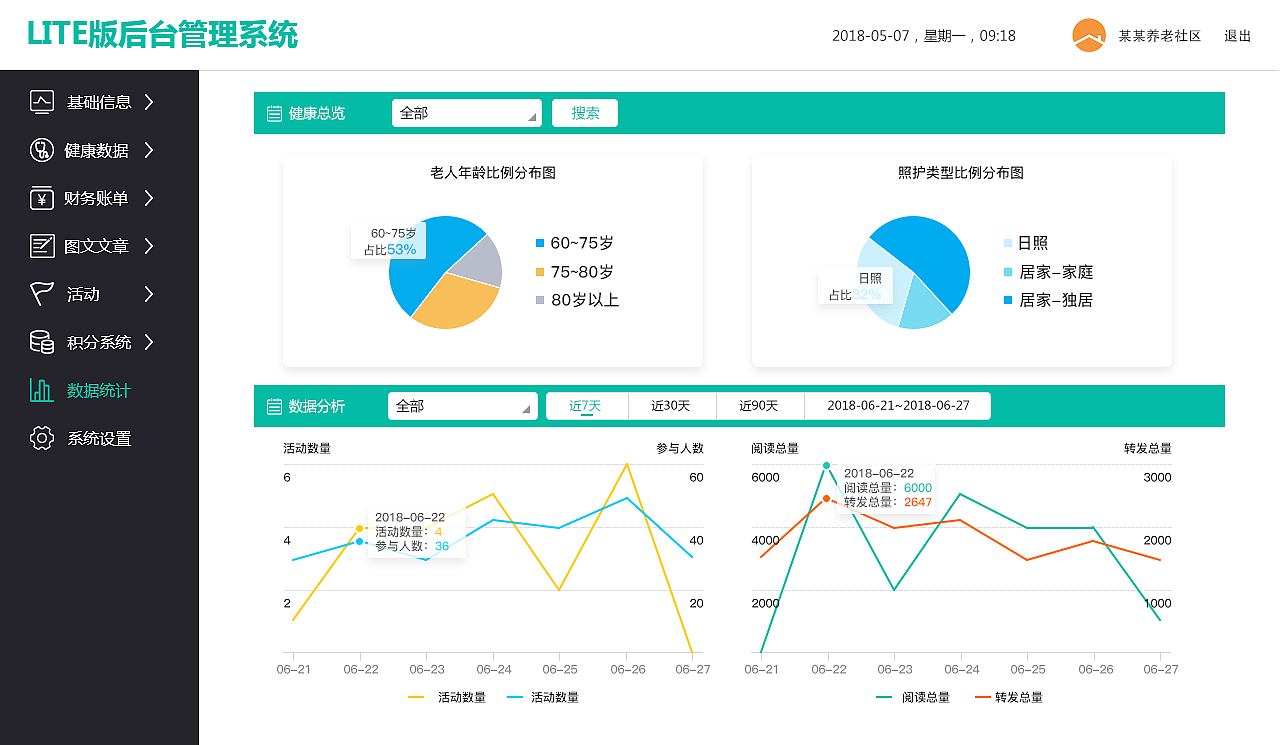Viewport: 1280px width, 745px height.
Task: Expand the 财务账单 chevron
Action: [x=149, y=198]
